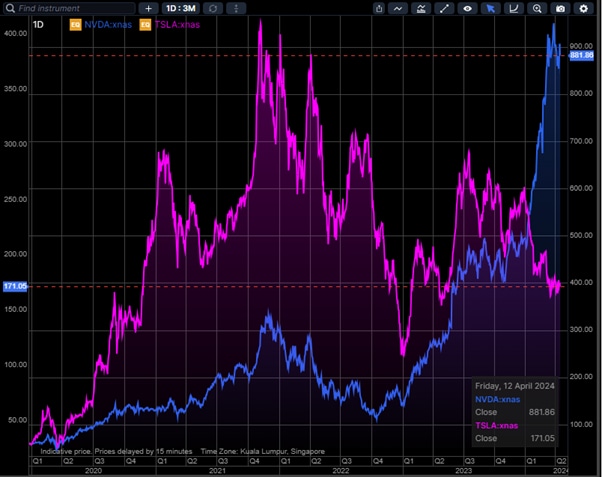The image size is (602, 477).
Task: Click the 2023 year label on time axis
Action: pos(463,471)
